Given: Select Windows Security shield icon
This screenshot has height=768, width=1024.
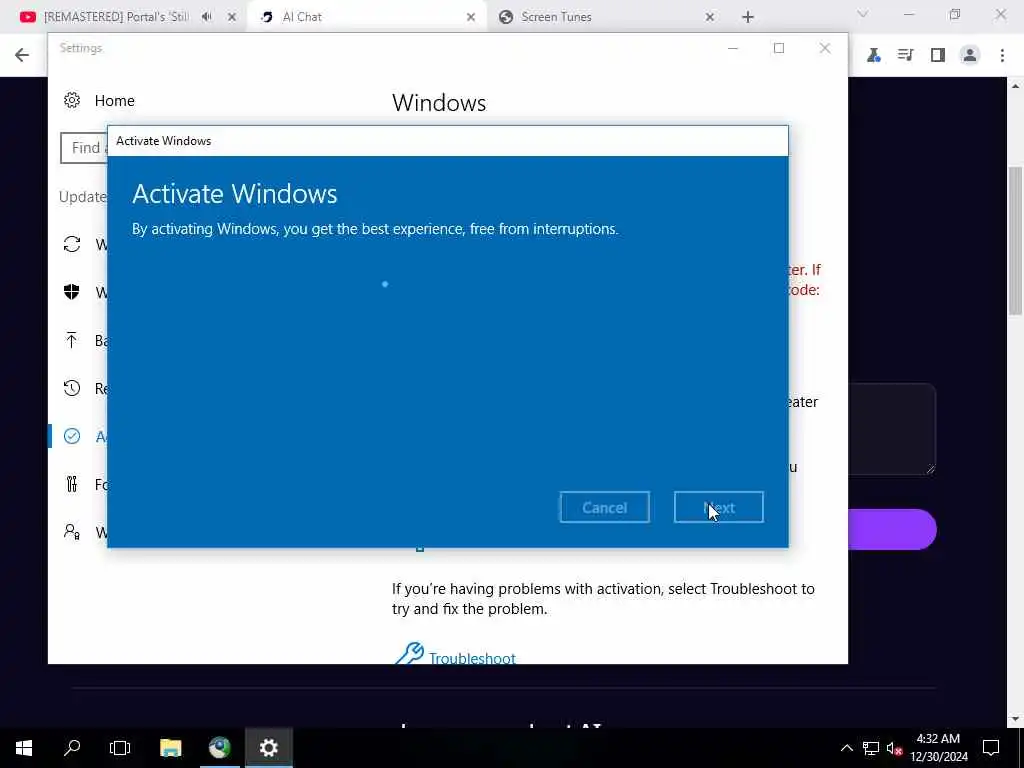Looking at the screenshot, I should (72, 292).
